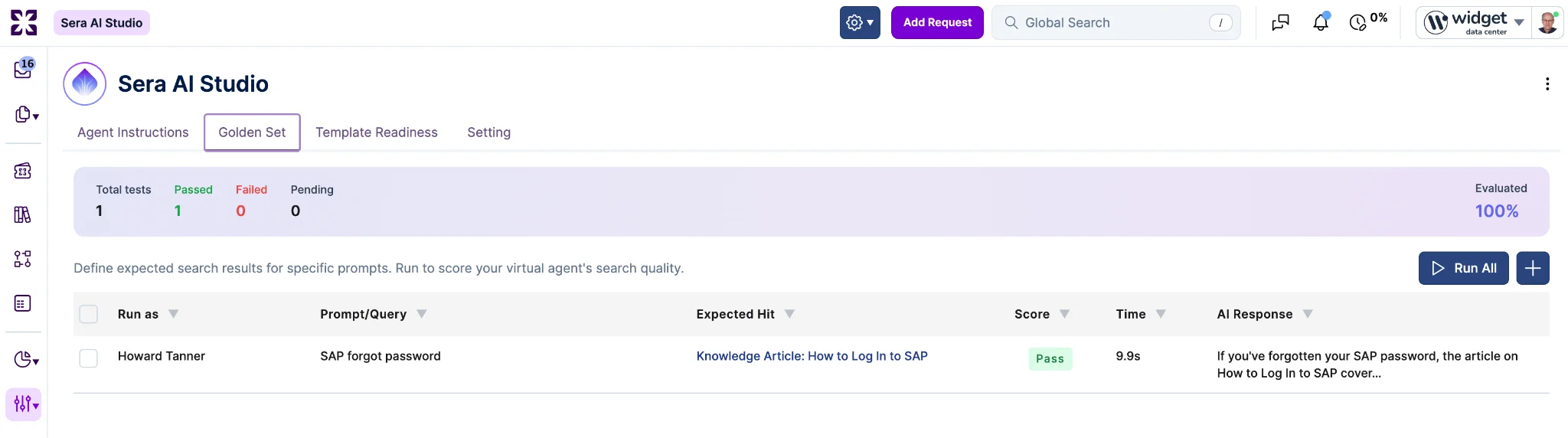Open the widget data center dropdown
1568x438 pixels.
click(1474, 22)
